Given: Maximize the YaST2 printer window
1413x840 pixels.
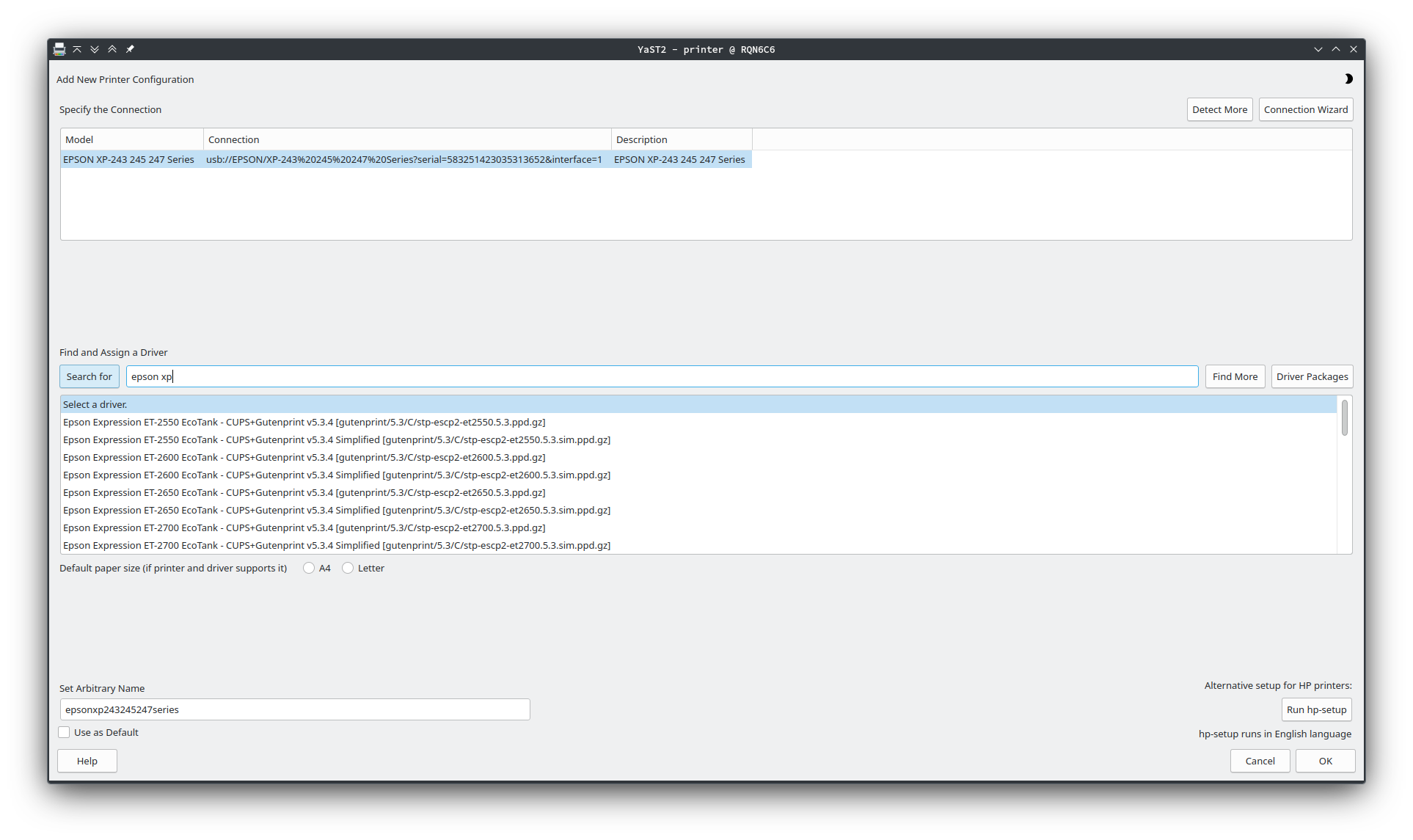Looking at the screenshot, I should pyautogui.click(x=1336, y=49).
